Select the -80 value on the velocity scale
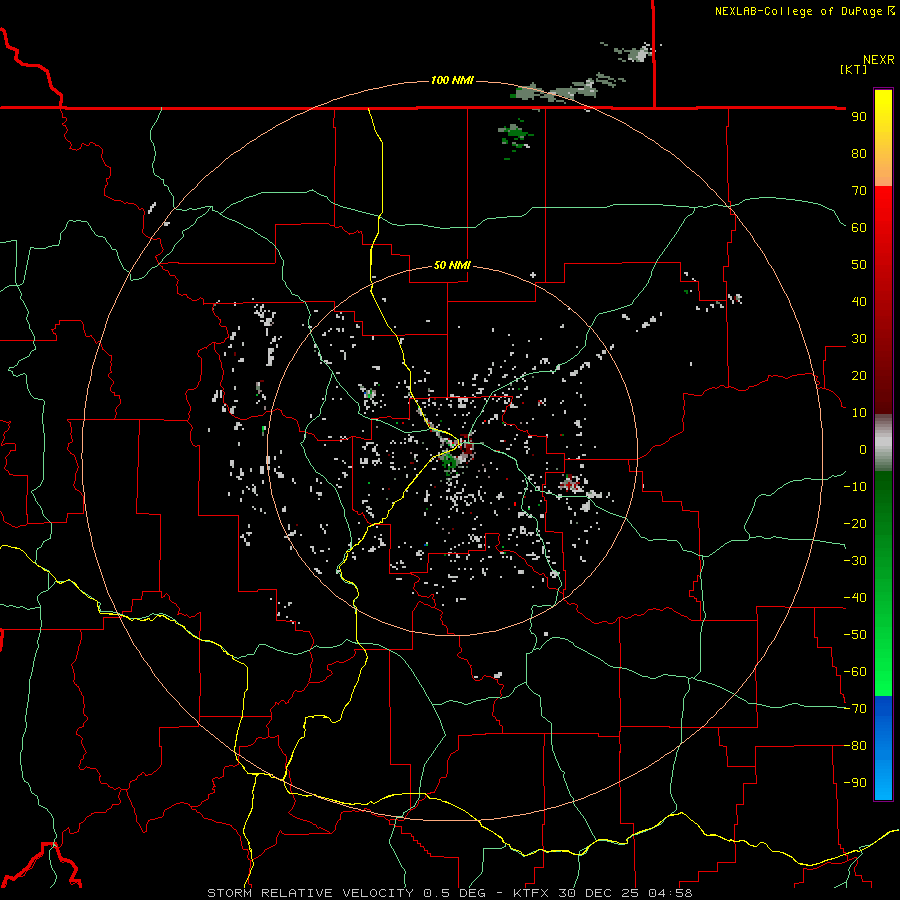The image size is (900, 900). tap(855, 746)
